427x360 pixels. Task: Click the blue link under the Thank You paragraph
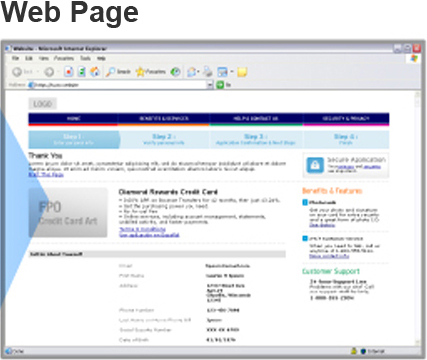[x=46, y=175]
